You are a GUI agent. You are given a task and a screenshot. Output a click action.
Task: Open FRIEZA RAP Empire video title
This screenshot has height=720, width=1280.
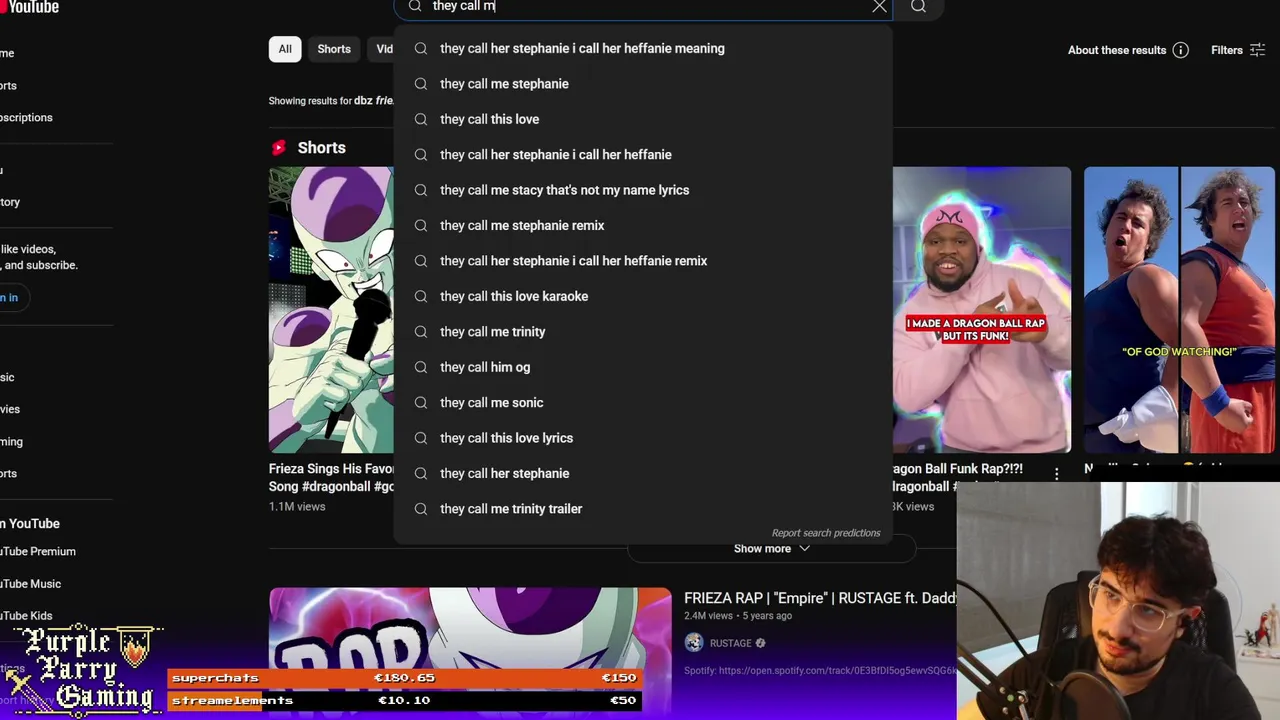pos(820,598)
